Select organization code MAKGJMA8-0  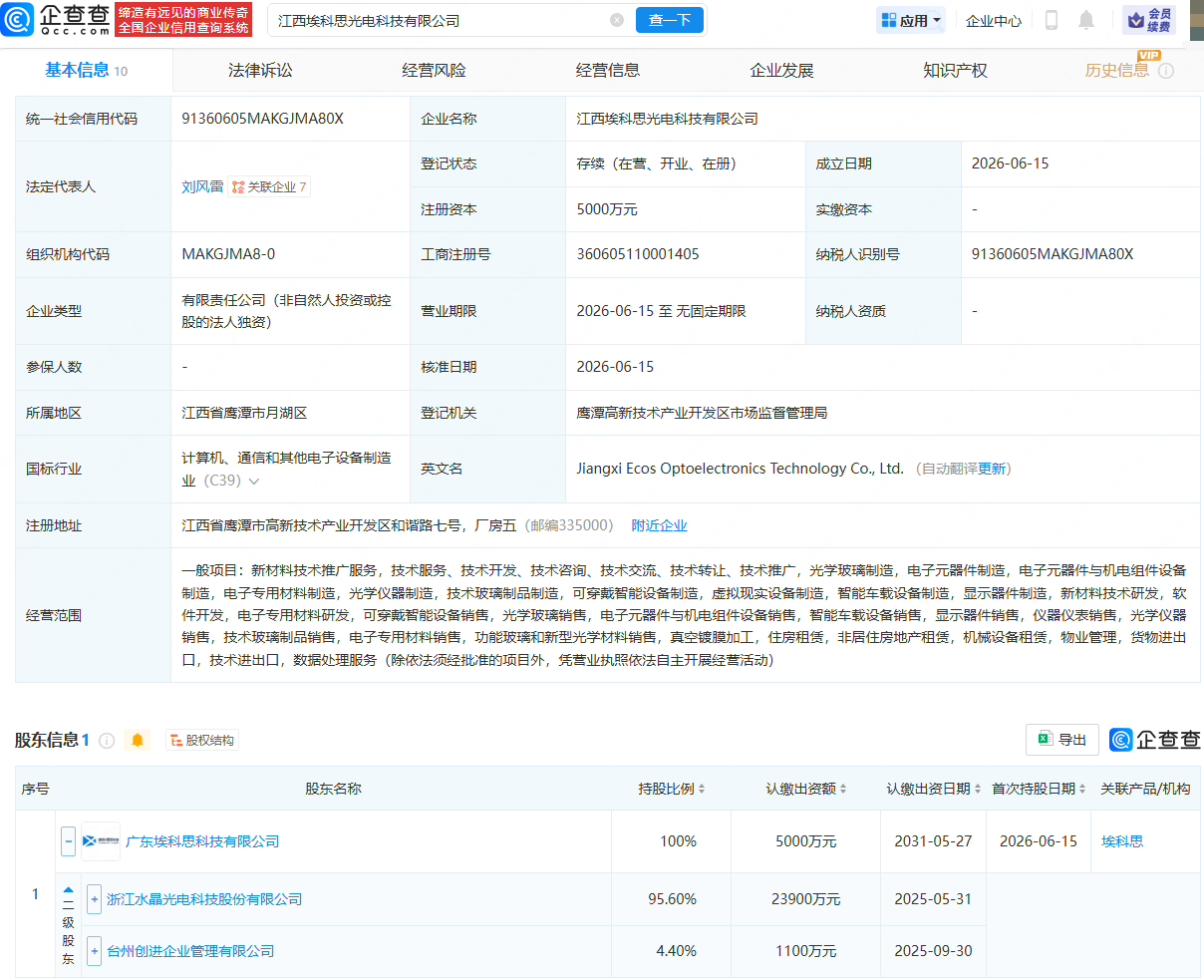pos(228,254)
